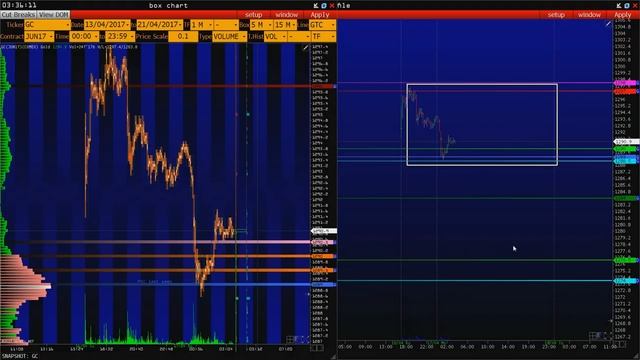Open the start date 13/04/2017 dropdown
This screenshot has height=360, width=640.
pos(107,25)
